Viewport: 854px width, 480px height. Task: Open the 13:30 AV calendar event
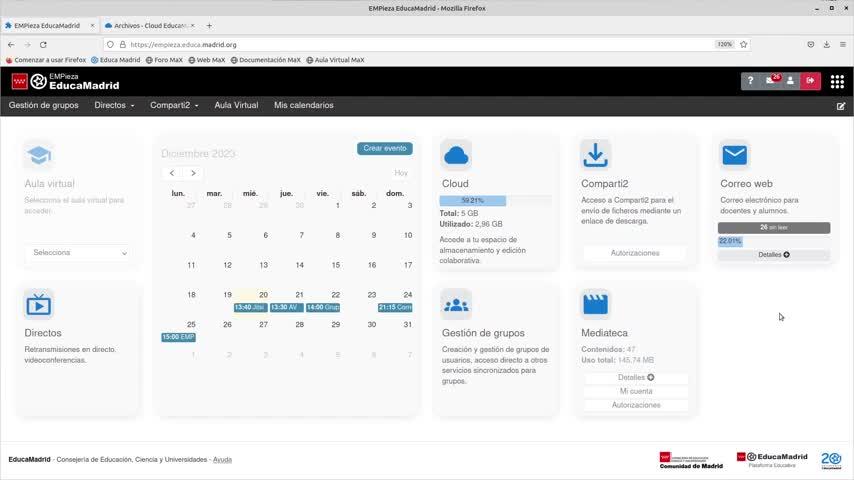pyautogui.click(x=286, y=307)
